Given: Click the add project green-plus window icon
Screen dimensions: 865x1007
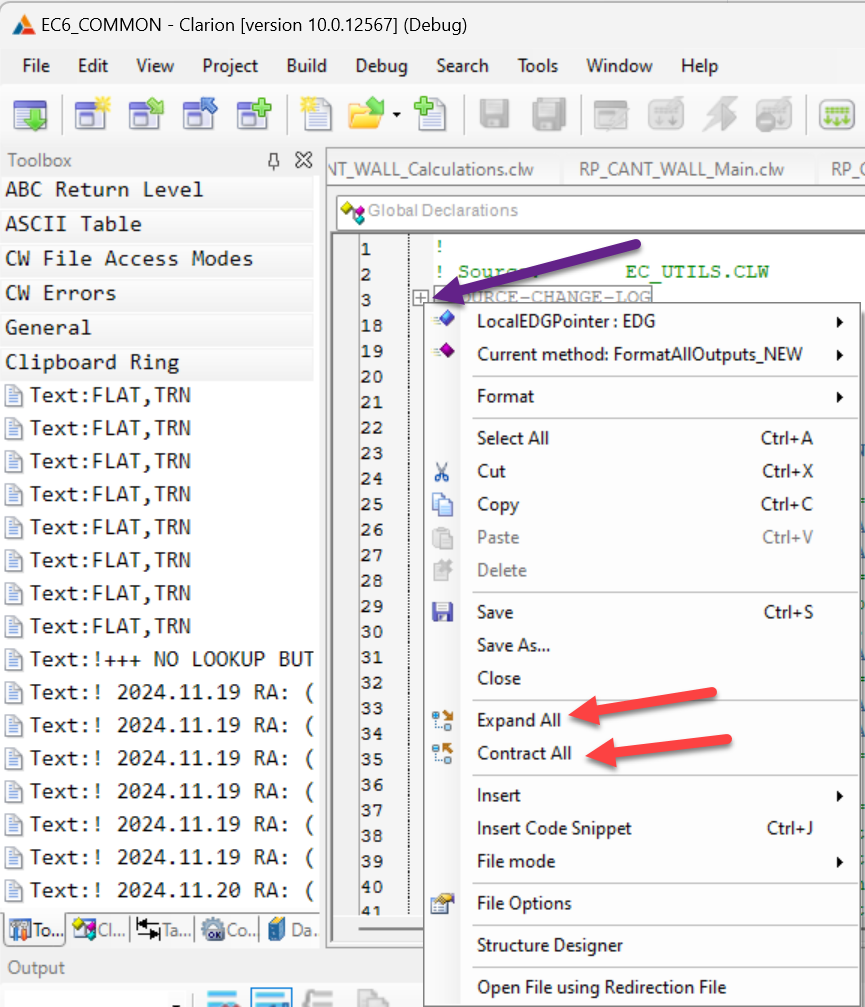Looking at the screenshot, I should (253, 115).
